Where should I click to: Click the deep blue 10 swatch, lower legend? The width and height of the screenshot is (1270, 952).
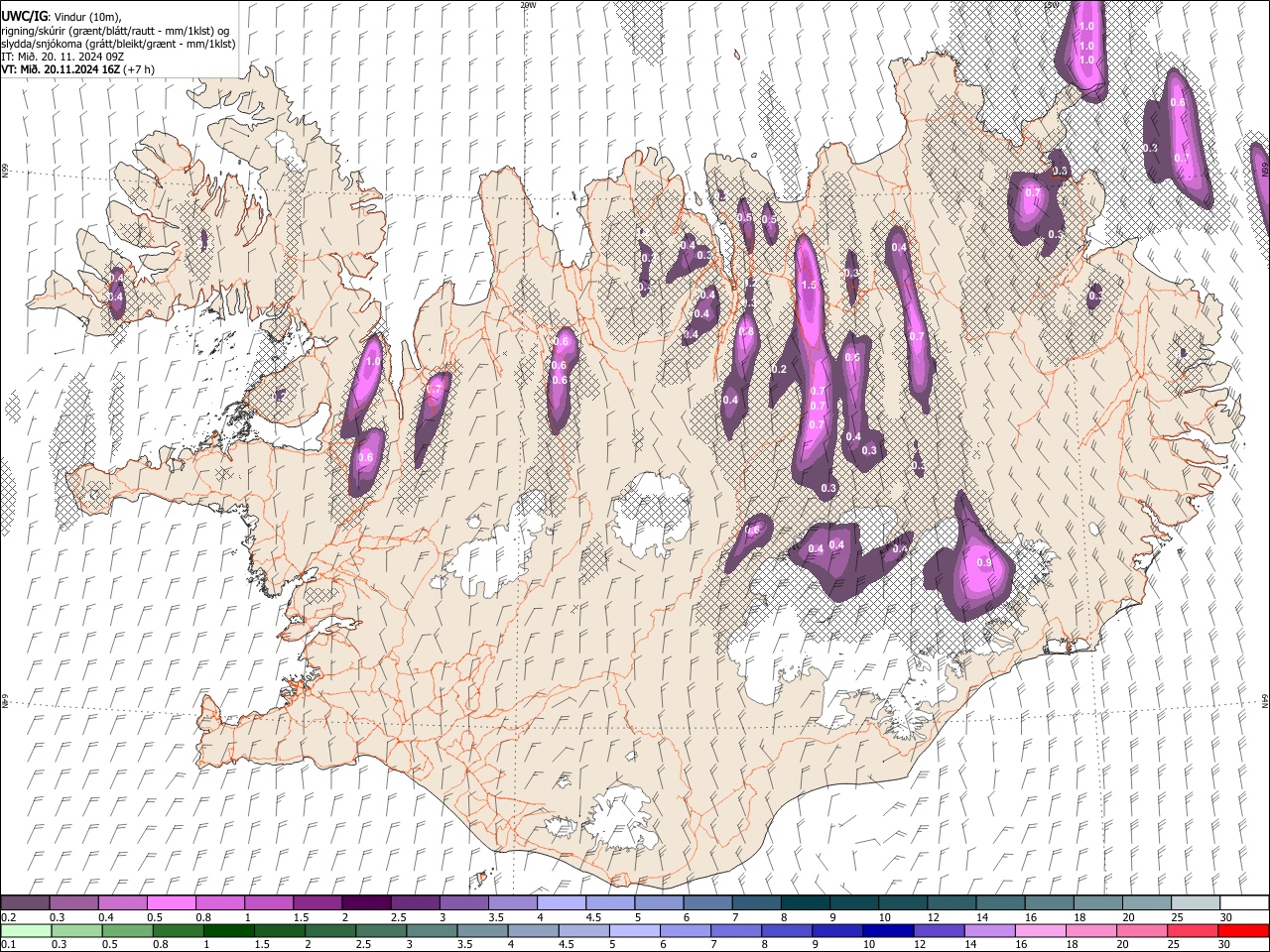tap(887, 930)
